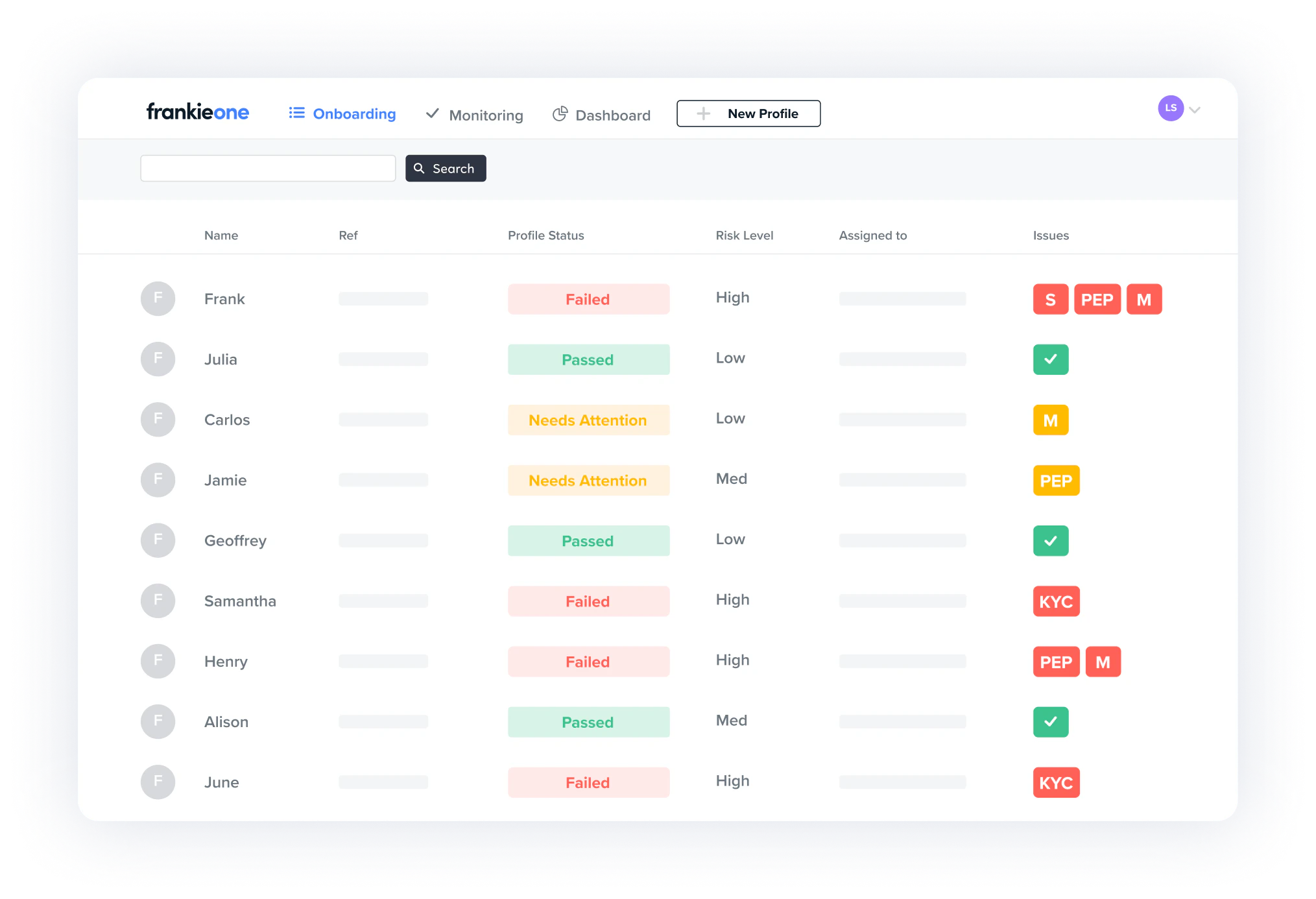Click Julia's green checkmark badge

pyautogui.click(x=1050, y=359)
